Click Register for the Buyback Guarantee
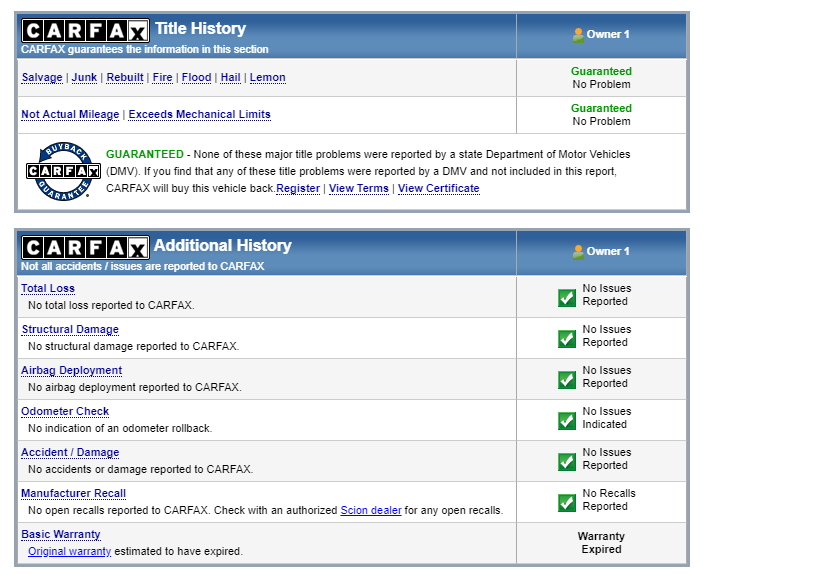Image resolution: width=832 pixels, height=577 pixels. coord(298,188)
